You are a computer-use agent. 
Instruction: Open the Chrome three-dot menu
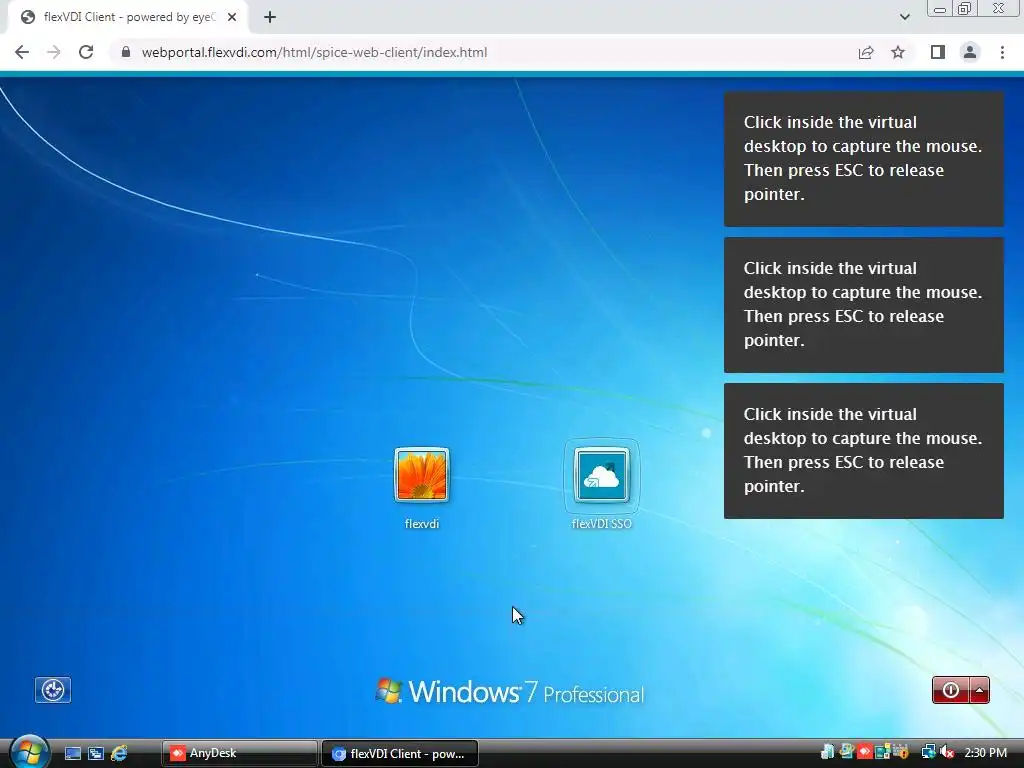(x=1002, y=52)
